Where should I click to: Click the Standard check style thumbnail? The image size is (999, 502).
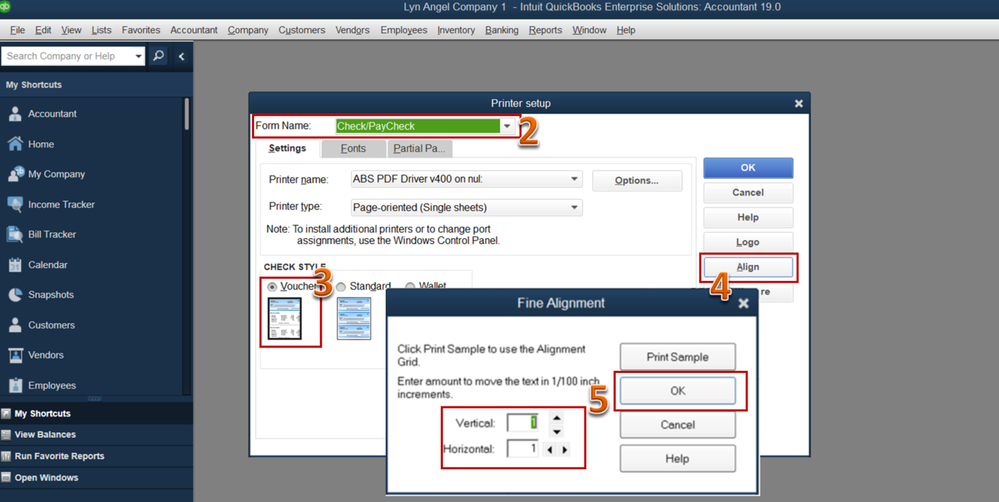click(x=353, y=319)
